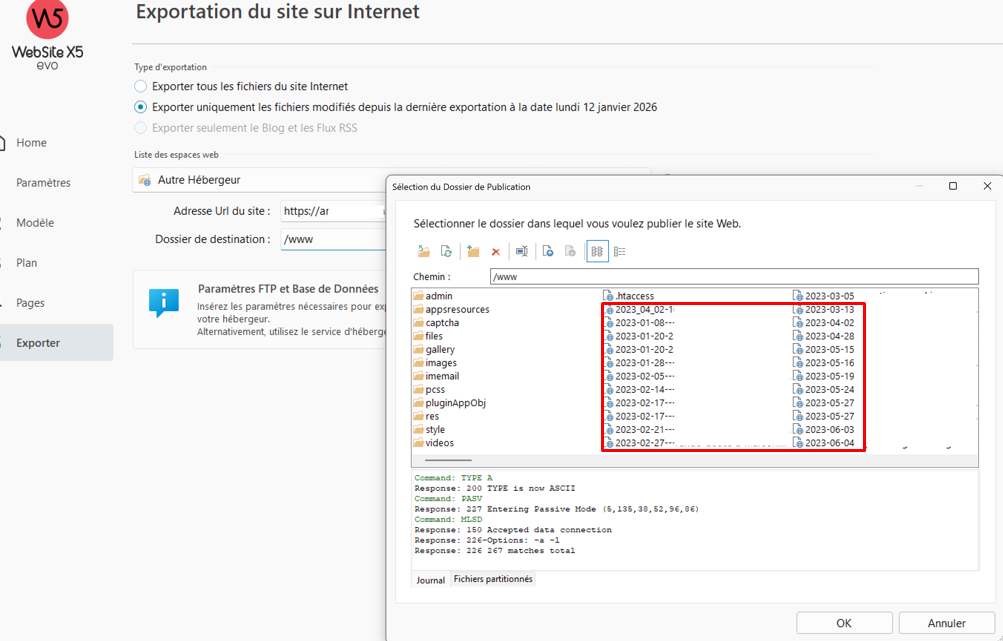Switch to details list view
Image resolution: width=1003 pixels, height=641 pixels.
click(x=620, y=251)
